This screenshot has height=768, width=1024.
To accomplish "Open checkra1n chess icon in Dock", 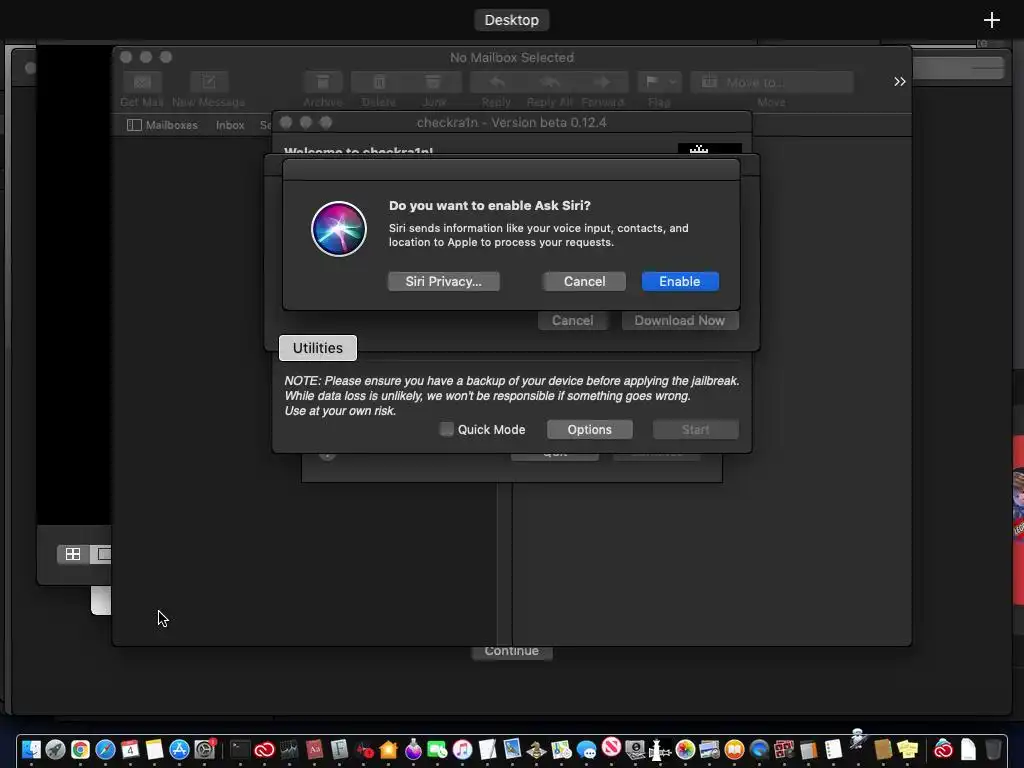I will coord(660,749).
